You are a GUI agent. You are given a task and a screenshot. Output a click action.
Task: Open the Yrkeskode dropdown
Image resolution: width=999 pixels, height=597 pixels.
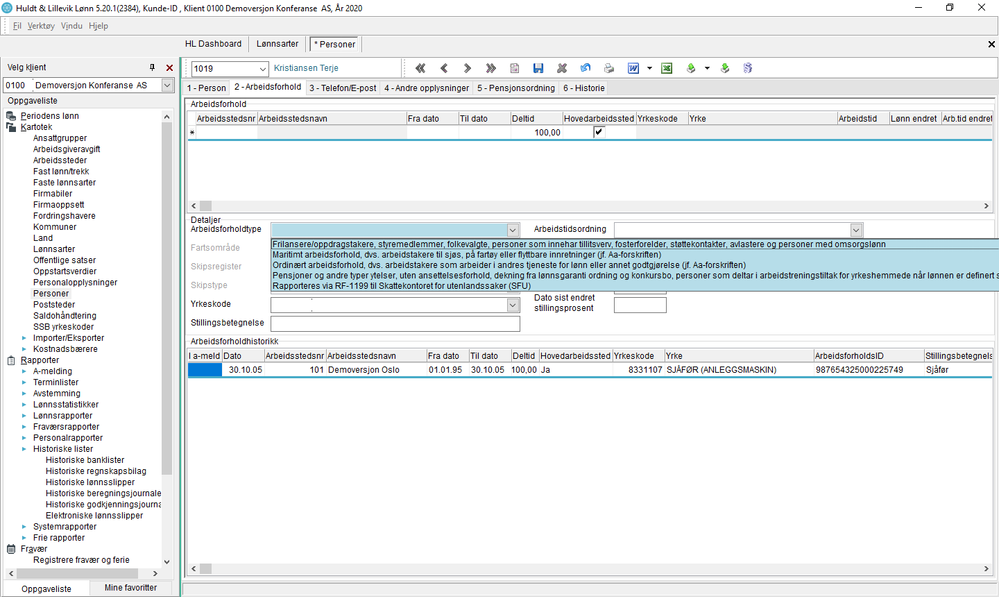click(513, 305)
